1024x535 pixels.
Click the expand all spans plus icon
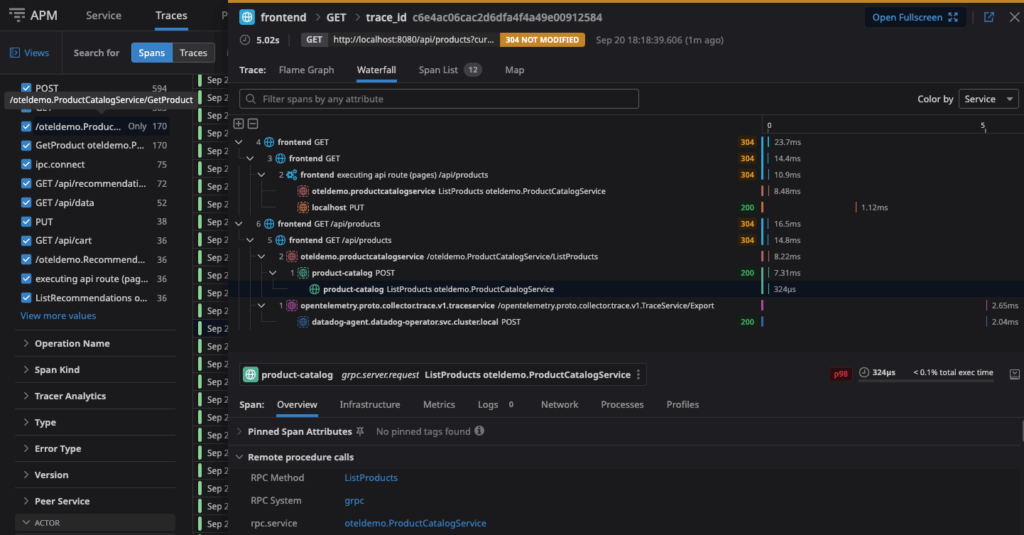(x=238, y=124)
